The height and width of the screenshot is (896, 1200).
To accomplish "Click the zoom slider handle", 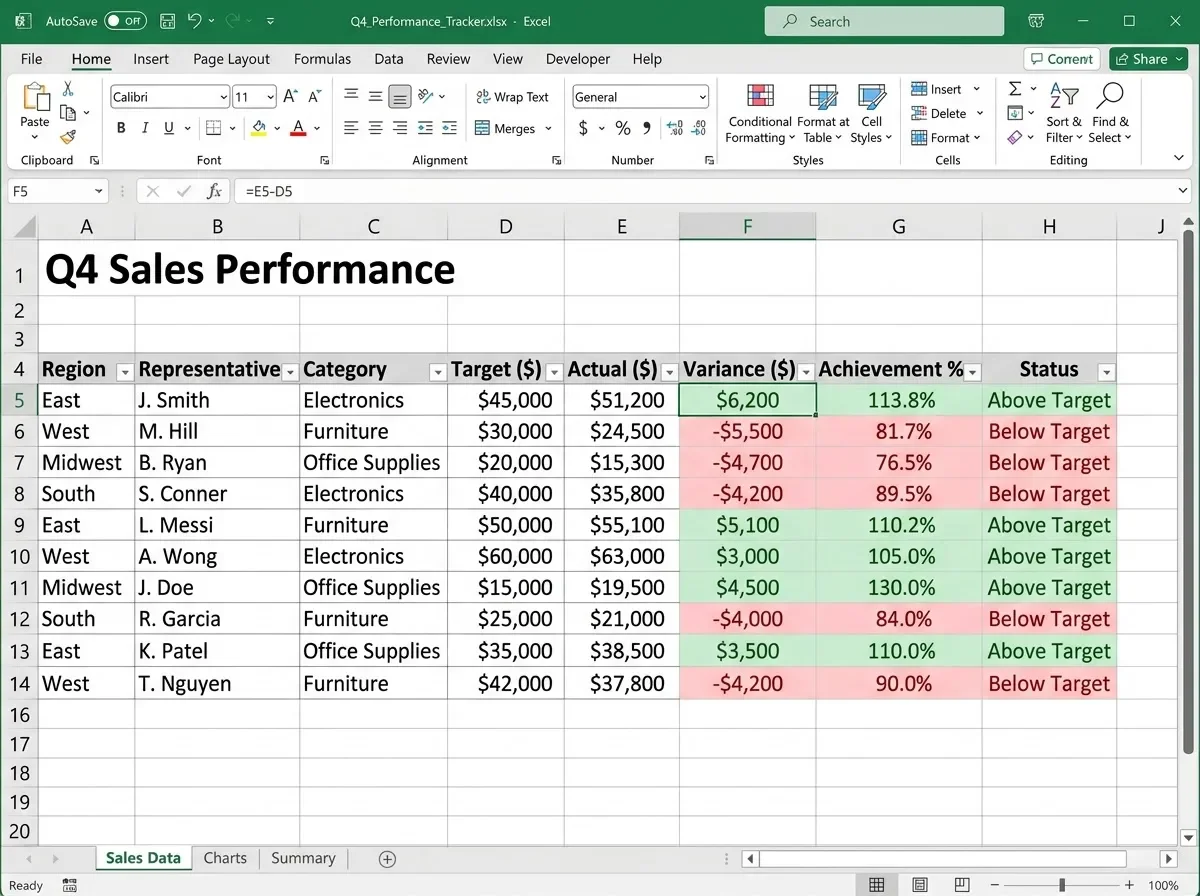I will (x=1061, y=885).
